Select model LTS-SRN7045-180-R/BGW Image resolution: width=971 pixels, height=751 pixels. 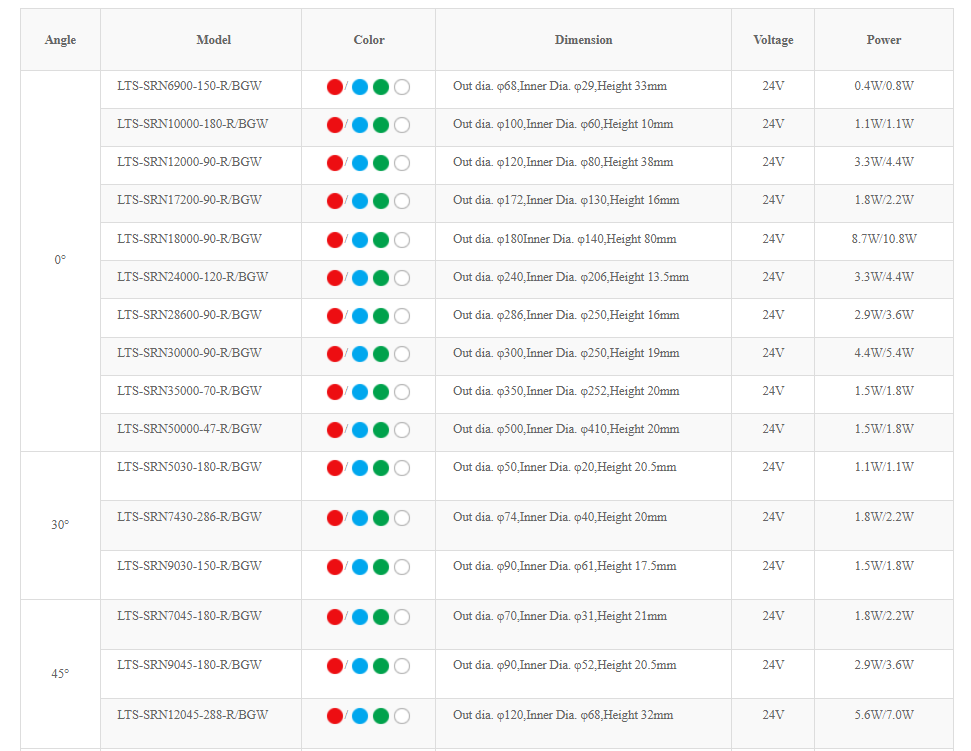coord(189,616)
